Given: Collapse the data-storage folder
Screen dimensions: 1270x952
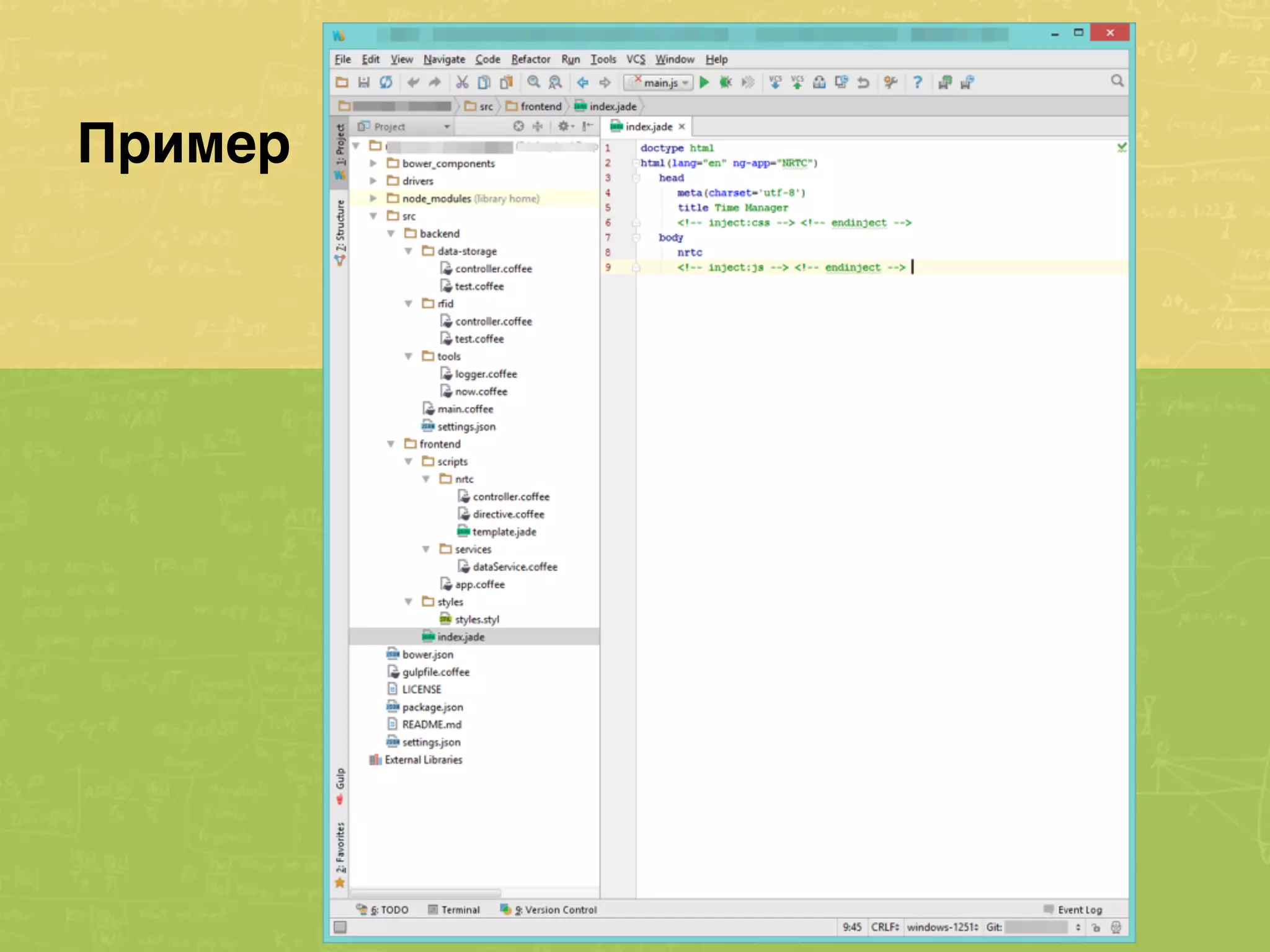Looking at the screenshot, I should pos(409,251).
